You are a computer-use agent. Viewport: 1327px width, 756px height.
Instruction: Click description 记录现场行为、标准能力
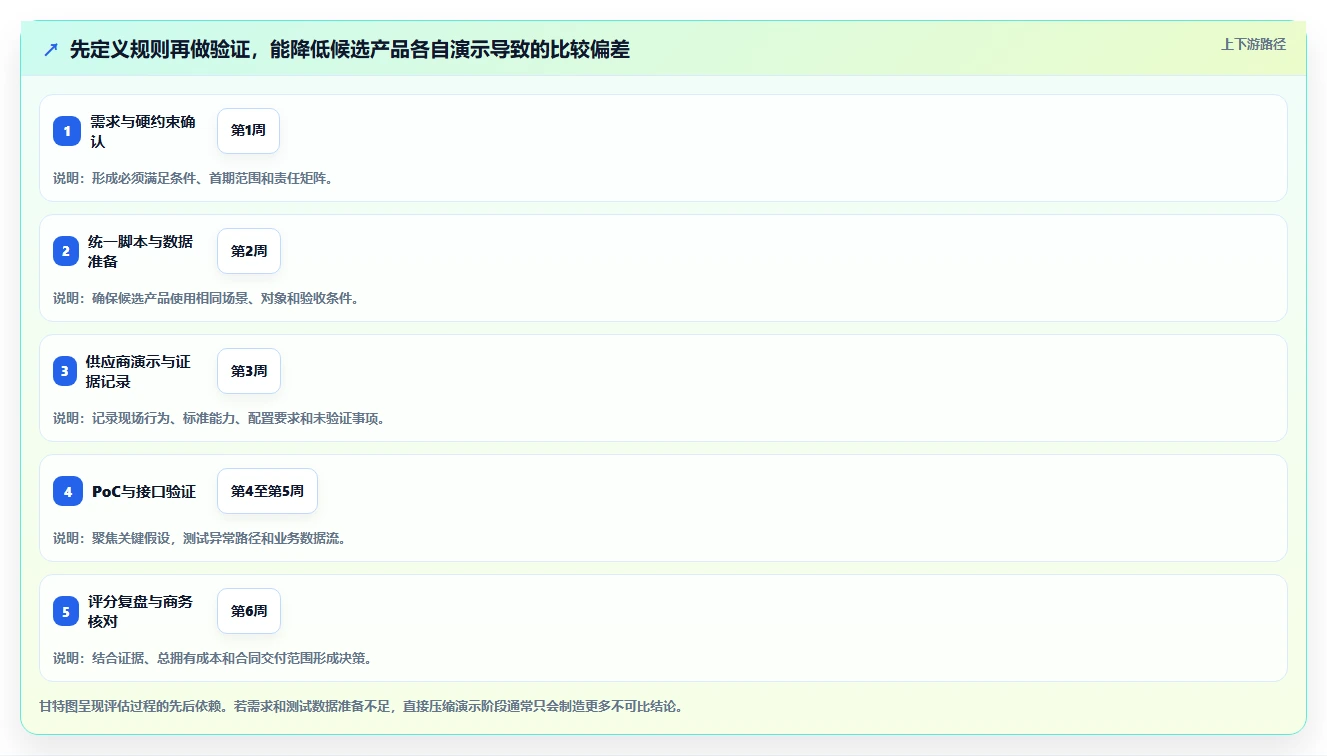pos(219,418)
